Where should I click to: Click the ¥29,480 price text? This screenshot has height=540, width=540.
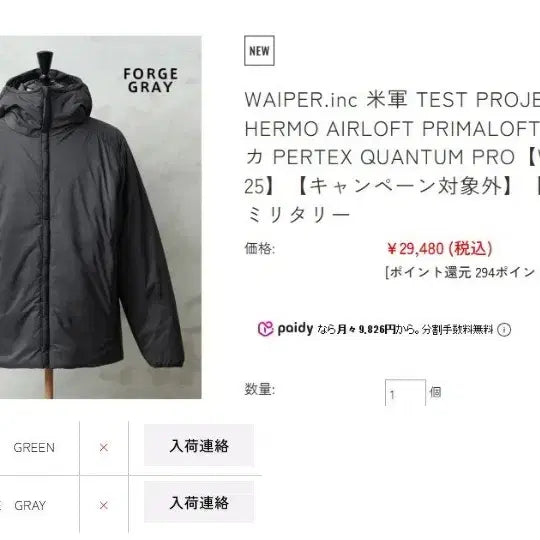pos(440,249)
